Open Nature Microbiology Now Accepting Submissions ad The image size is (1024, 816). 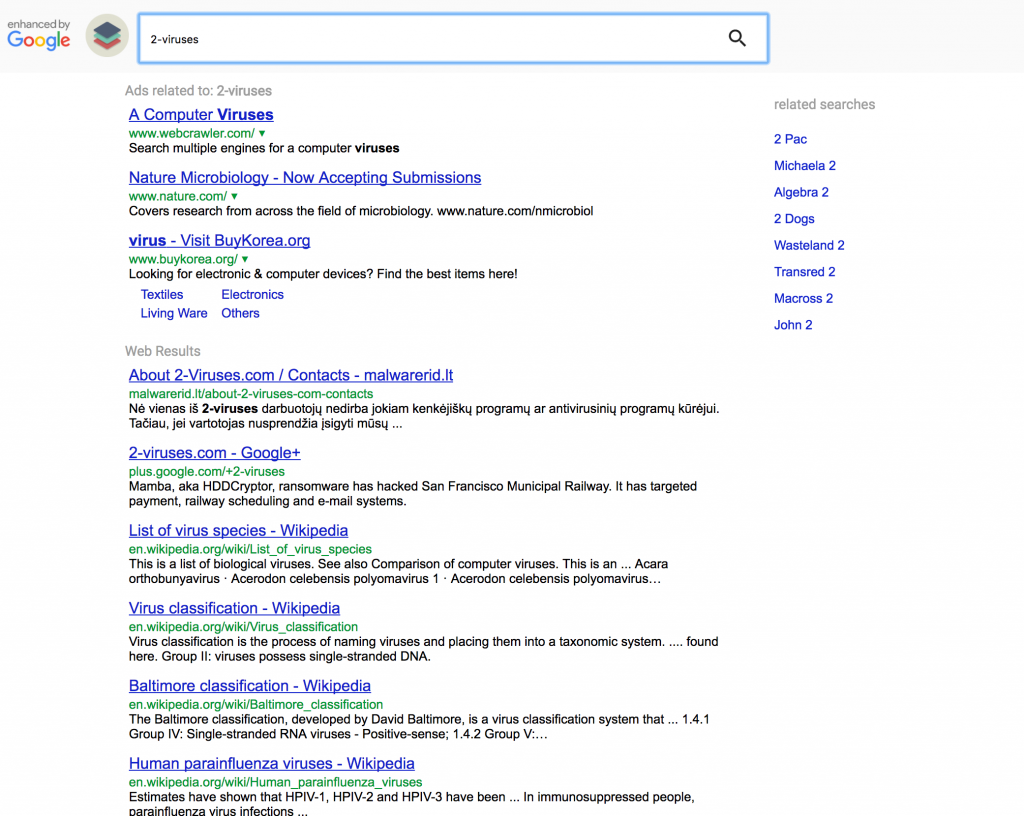[305, 178]
